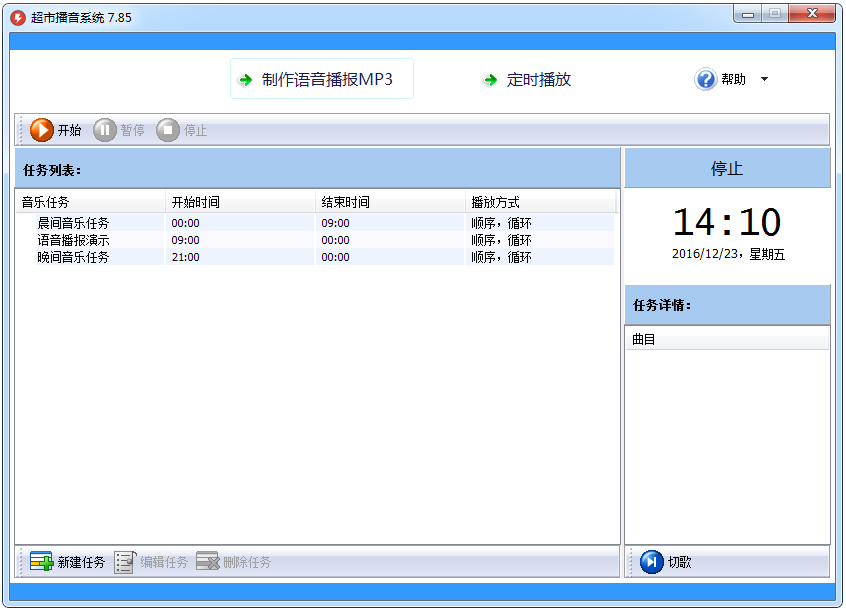Click the 新建任务 add task icon
The width and height of the screenshot is (846, 612).
41,561
